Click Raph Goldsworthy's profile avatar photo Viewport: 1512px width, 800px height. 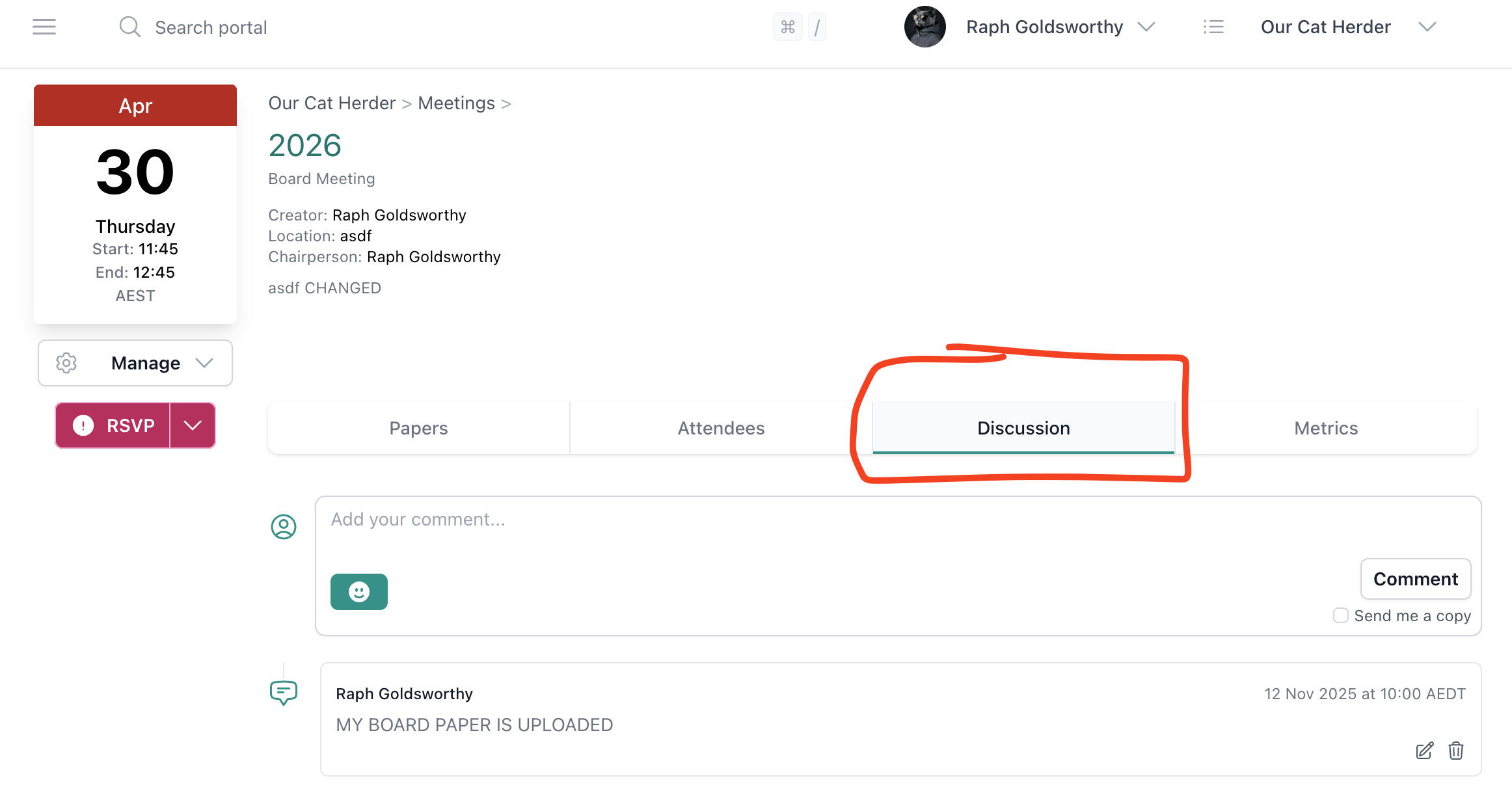click(x=925, y=27)
